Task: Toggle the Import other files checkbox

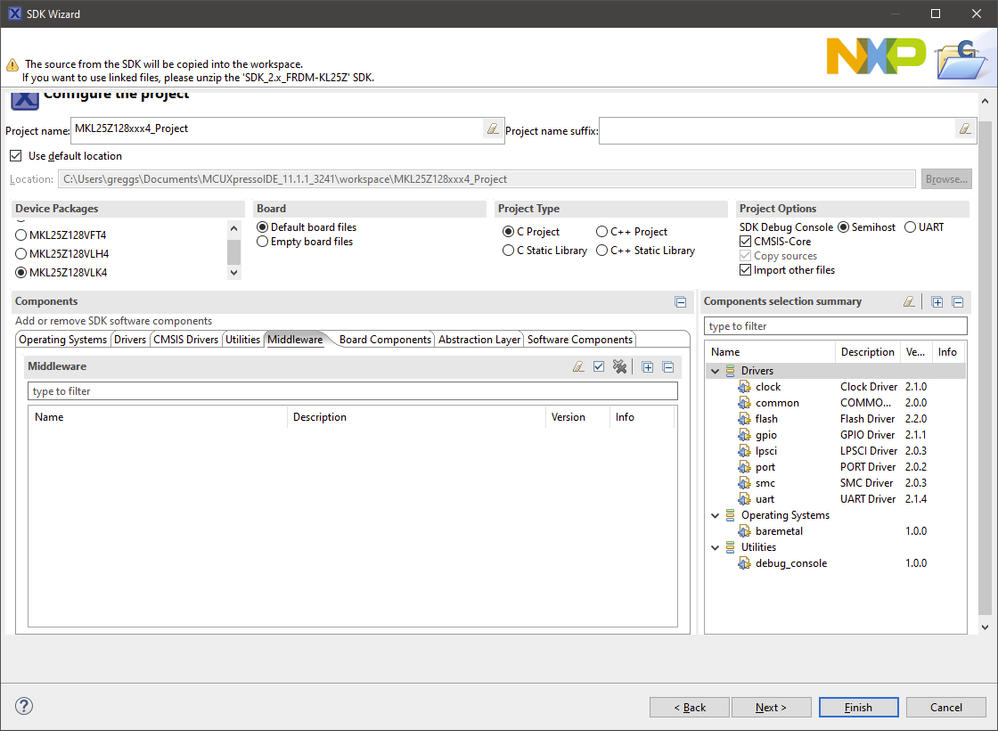Action: [745, 270]
